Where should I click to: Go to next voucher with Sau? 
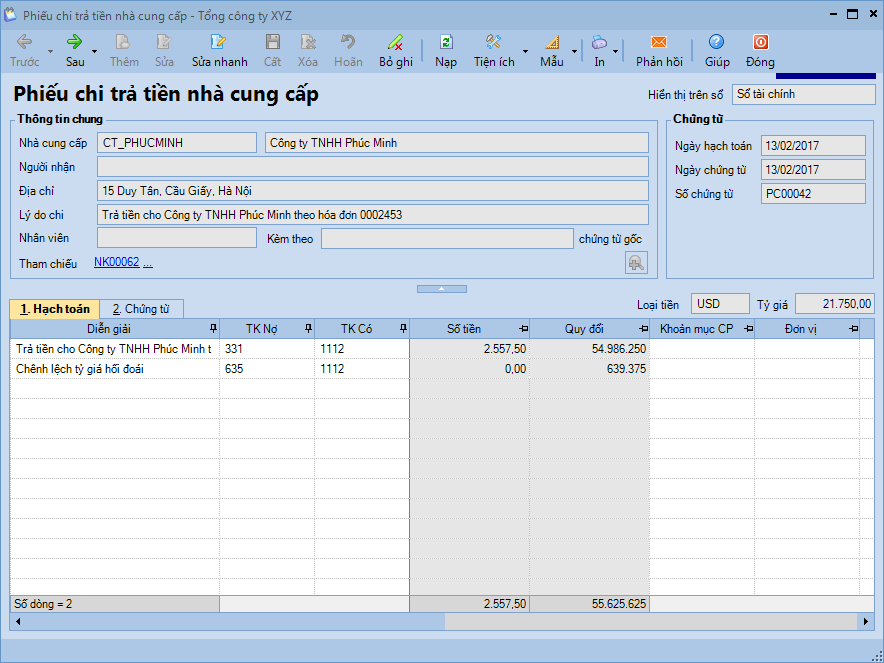[x=75, y=51]
